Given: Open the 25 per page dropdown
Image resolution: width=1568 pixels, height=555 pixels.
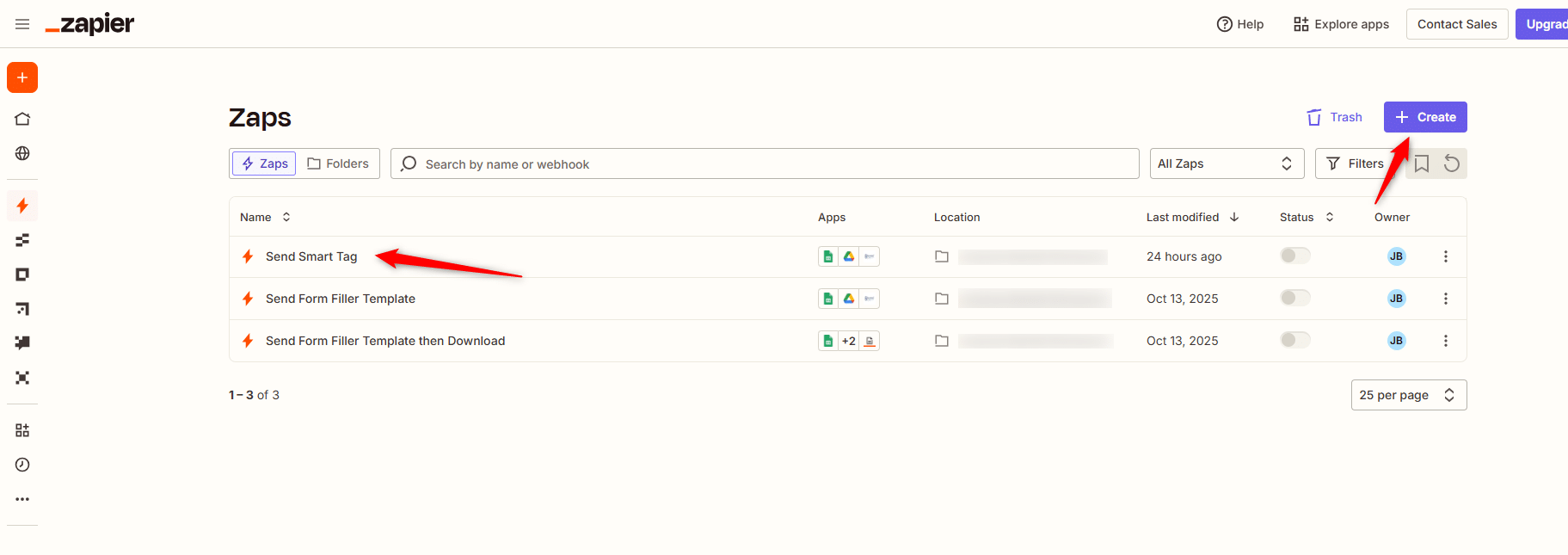Looking at the screenshot, I should (x=1408, y=395).
